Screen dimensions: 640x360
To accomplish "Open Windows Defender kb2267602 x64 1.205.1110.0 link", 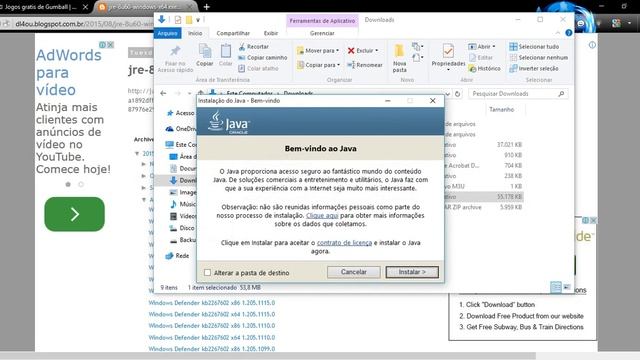I will pos(211,338).
